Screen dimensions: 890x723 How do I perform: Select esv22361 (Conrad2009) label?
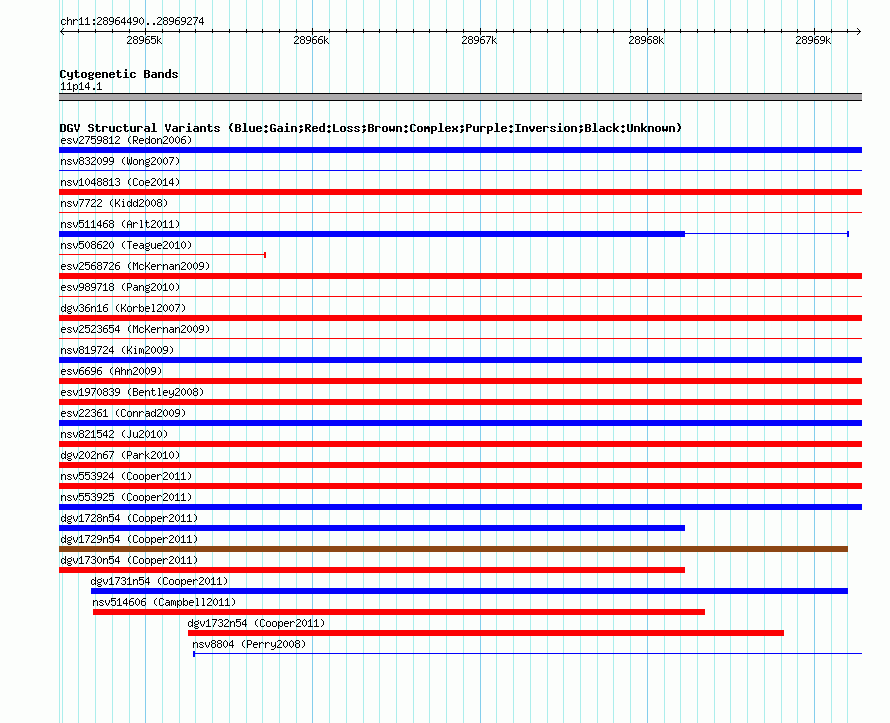123,413
